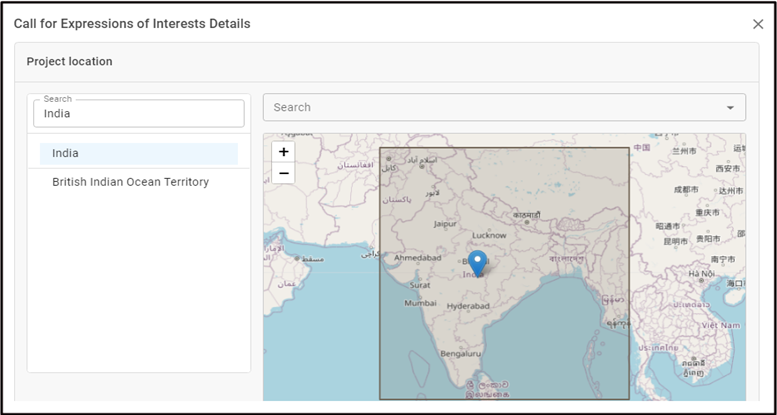Select British Indian Ocean Territory result
Viewport: 777px width, 415px height.
[130, 182]
